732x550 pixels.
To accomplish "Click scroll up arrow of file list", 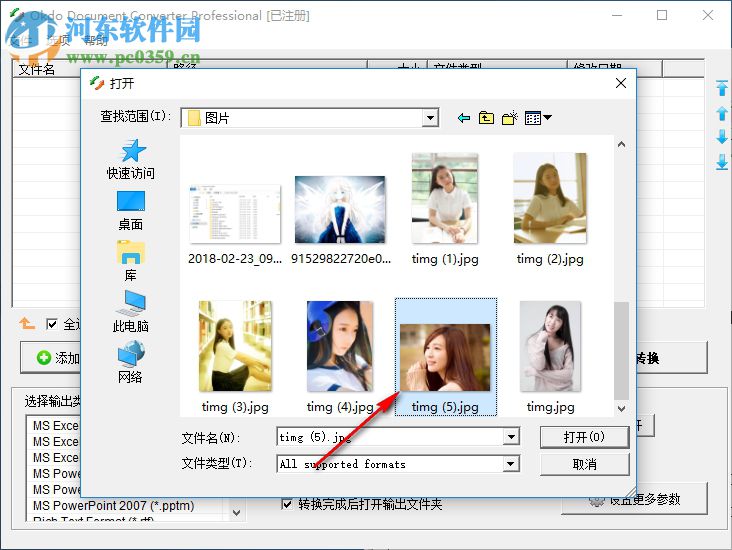I will pyautogui.click(x=621, y=144).
